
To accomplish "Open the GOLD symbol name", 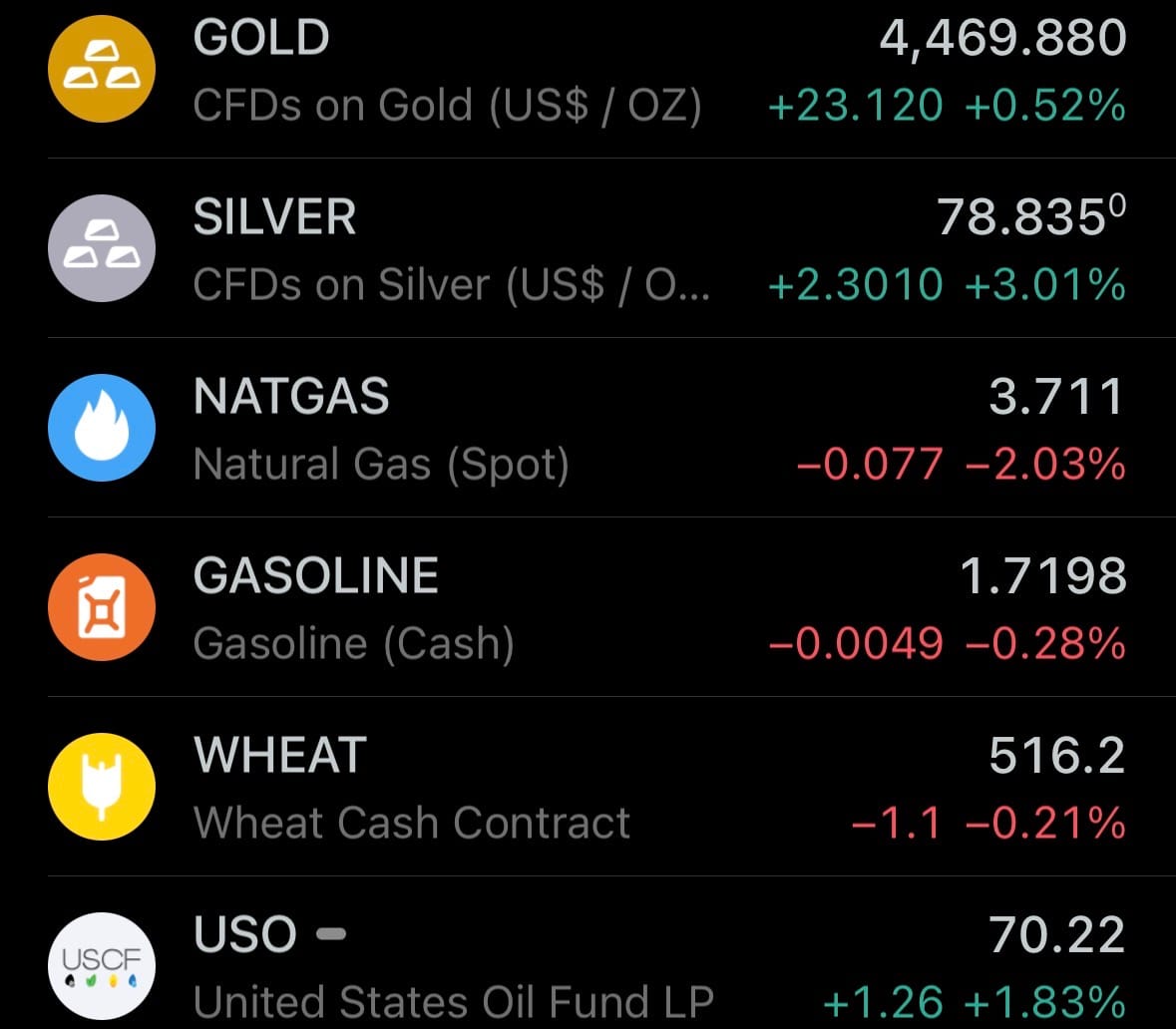I will pyautogui.click(x=261, y=38).
